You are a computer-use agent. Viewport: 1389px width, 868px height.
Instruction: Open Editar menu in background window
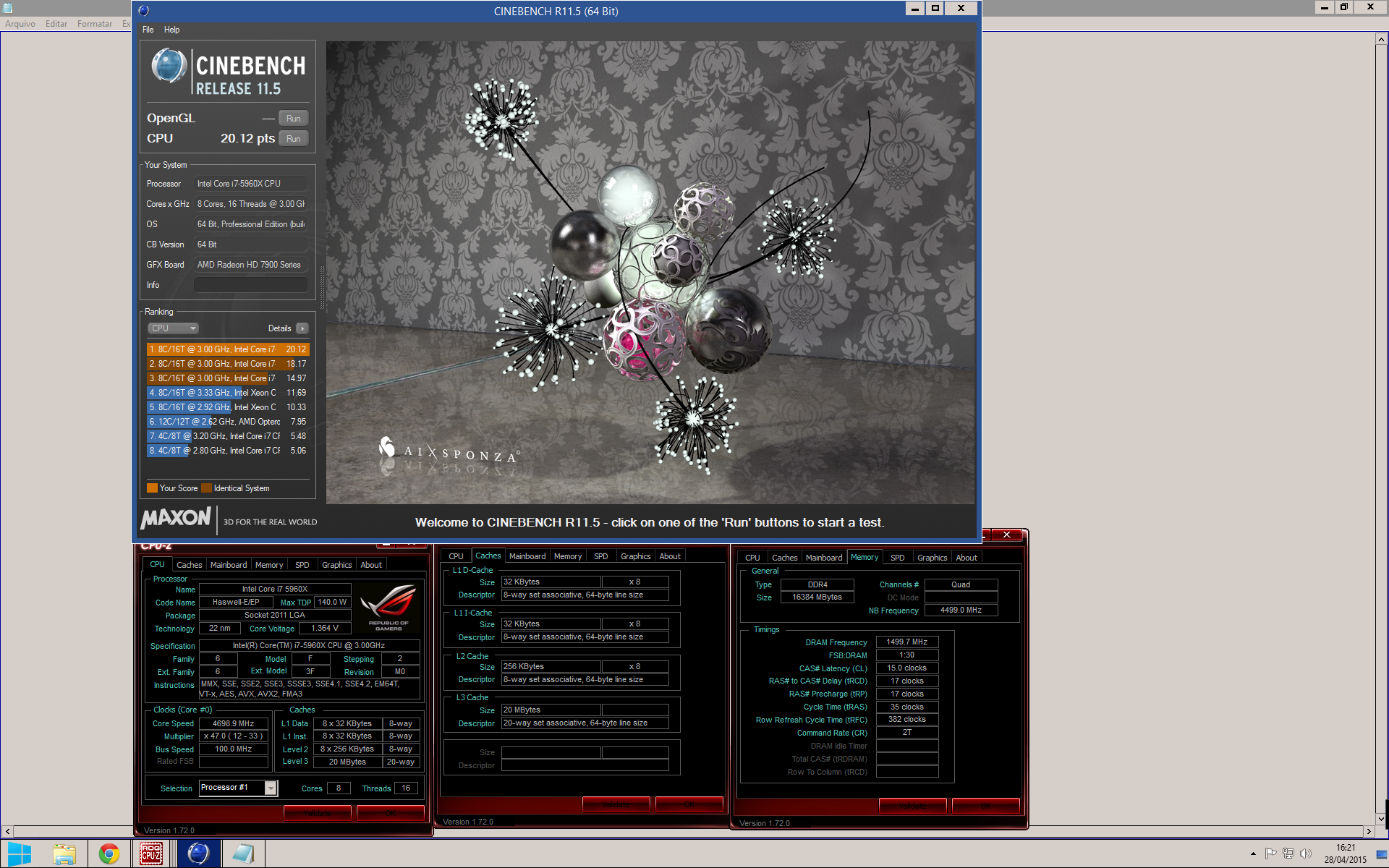click(56, 24)
